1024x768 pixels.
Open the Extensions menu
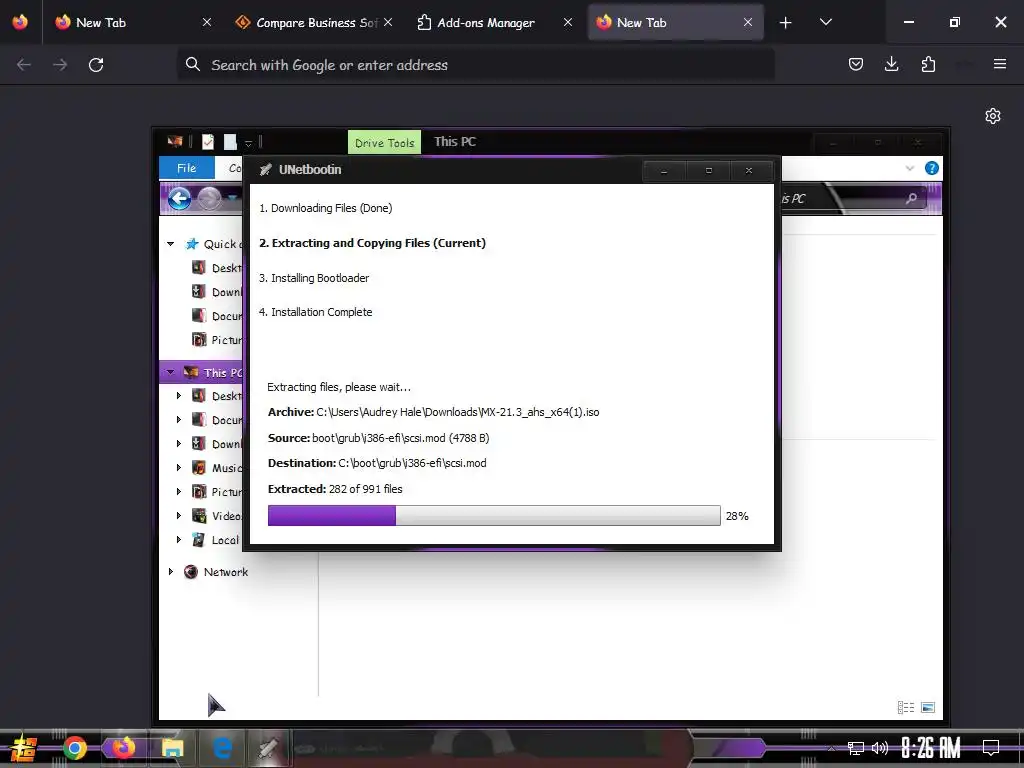point(928,64)
